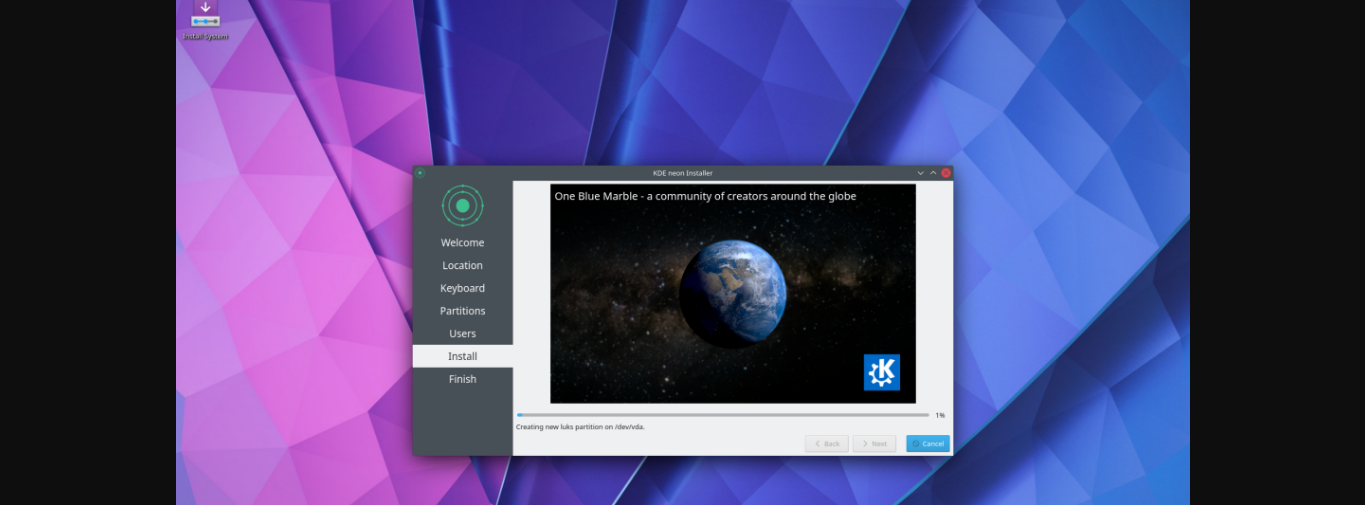The height and width of the screenshot is (505, 1365).
Task: Maximize the installer window
Action: coord(933,173)
